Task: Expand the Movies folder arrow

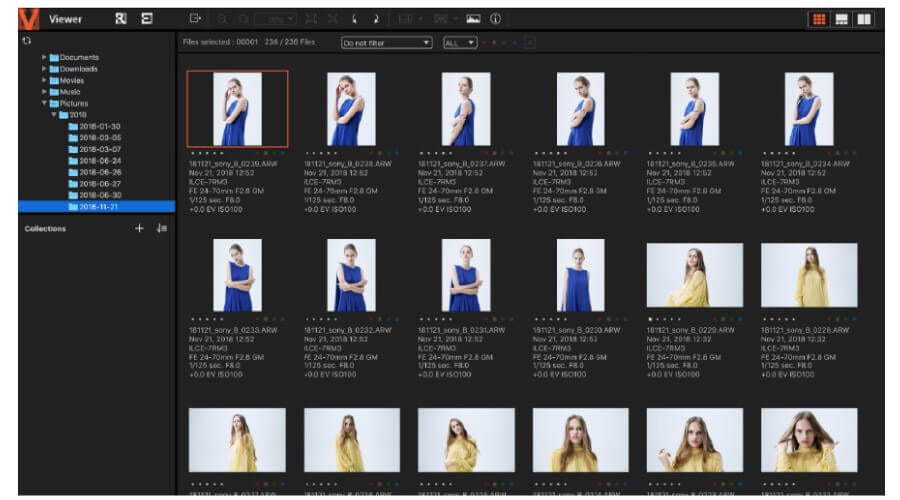Action: coord(44,80)
